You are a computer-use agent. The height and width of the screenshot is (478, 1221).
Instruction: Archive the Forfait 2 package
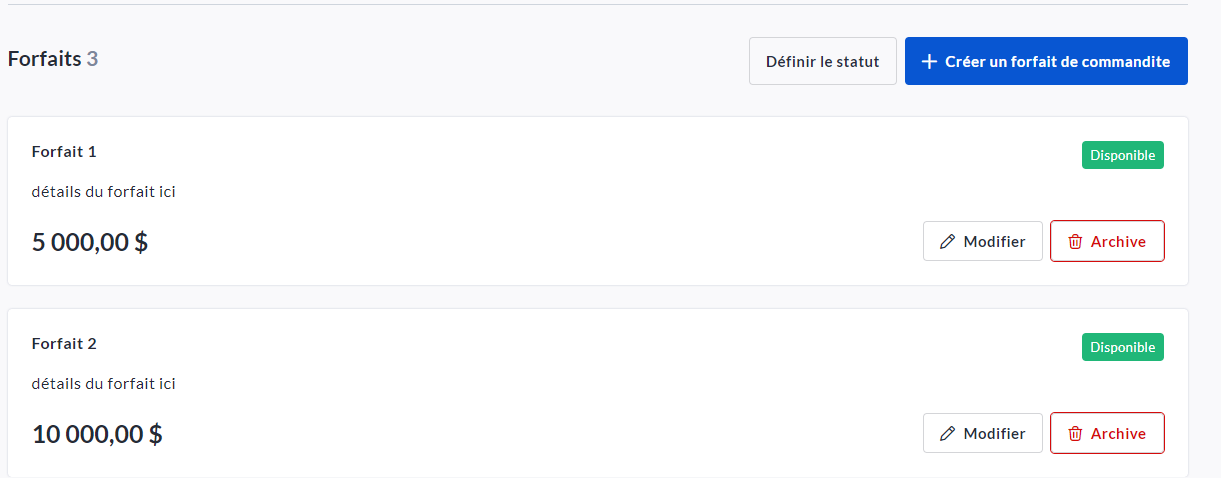(1107, 433)
